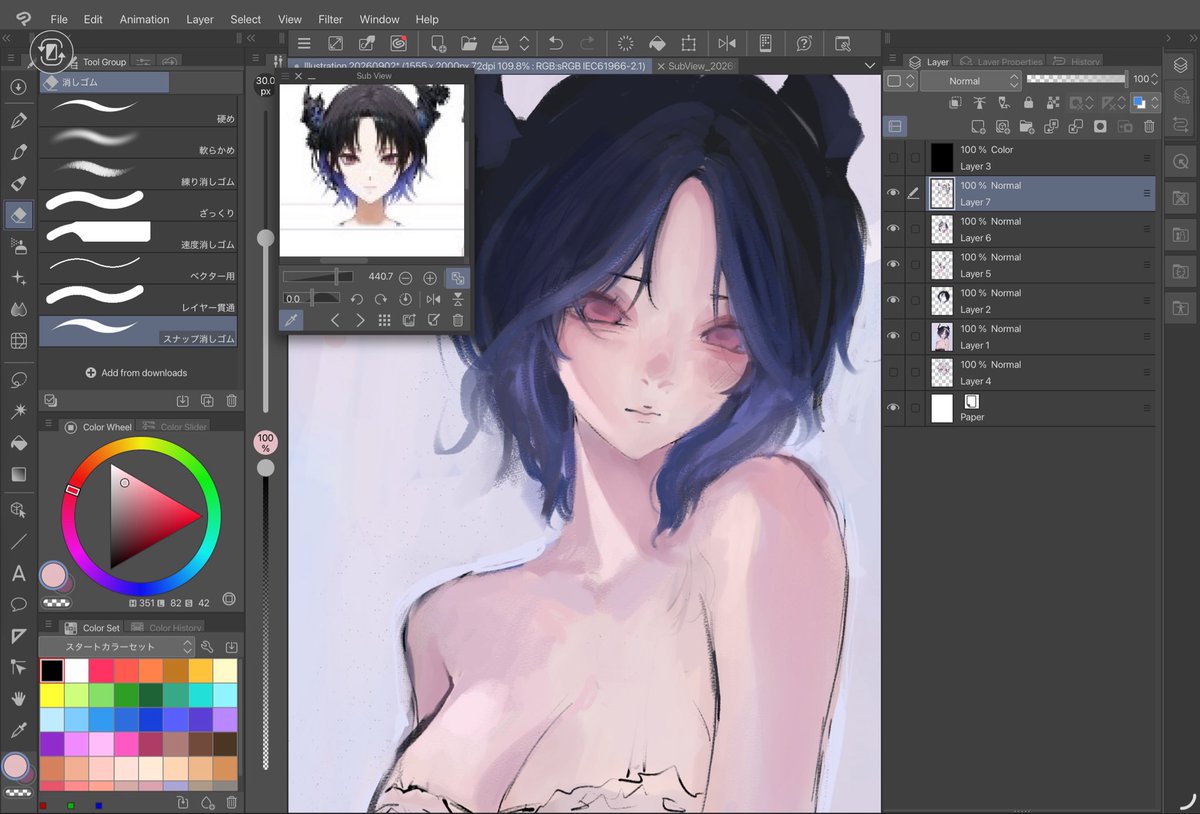Click Add from downloads

pos(137,373)
